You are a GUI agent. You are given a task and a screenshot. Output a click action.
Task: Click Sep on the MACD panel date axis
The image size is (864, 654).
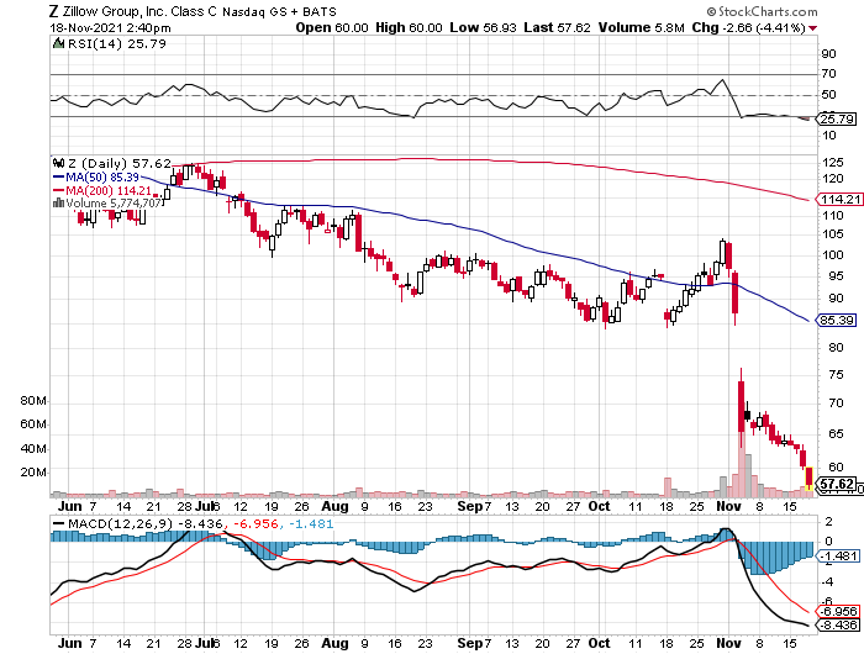(x=470, y=643)
